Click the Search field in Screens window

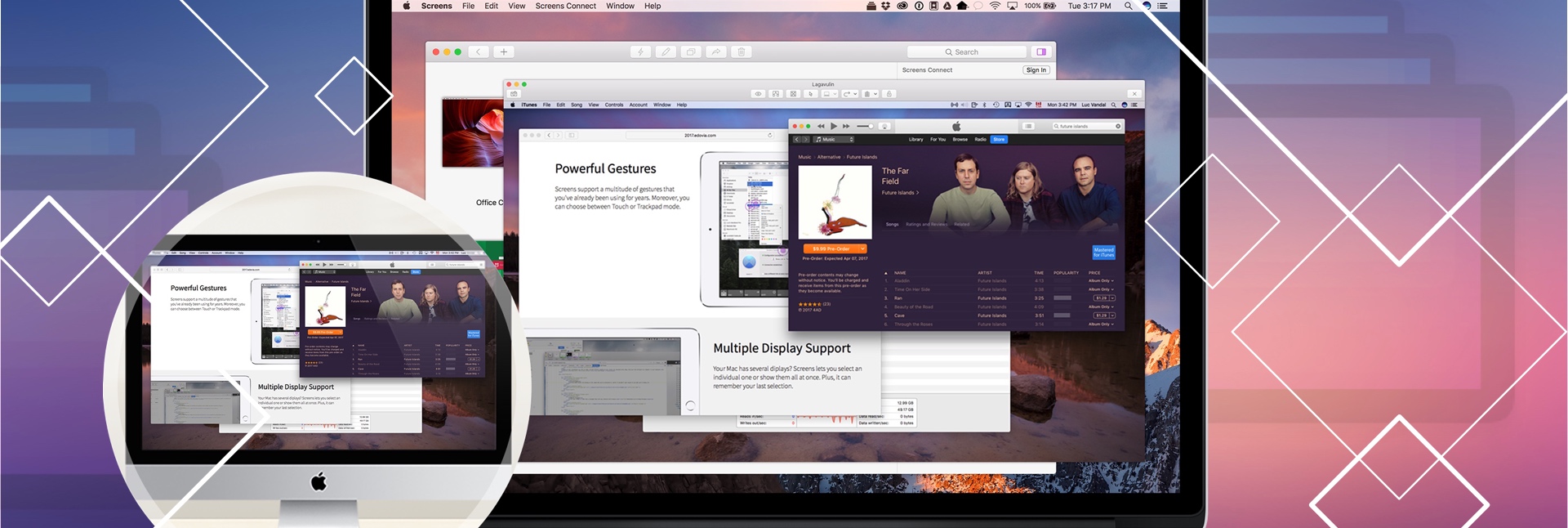(x=967, y=51)
